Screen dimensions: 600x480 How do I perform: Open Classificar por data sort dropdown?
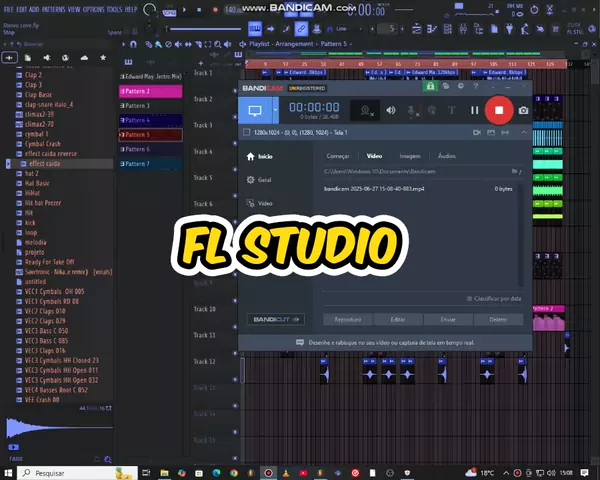tap(492, 298)
